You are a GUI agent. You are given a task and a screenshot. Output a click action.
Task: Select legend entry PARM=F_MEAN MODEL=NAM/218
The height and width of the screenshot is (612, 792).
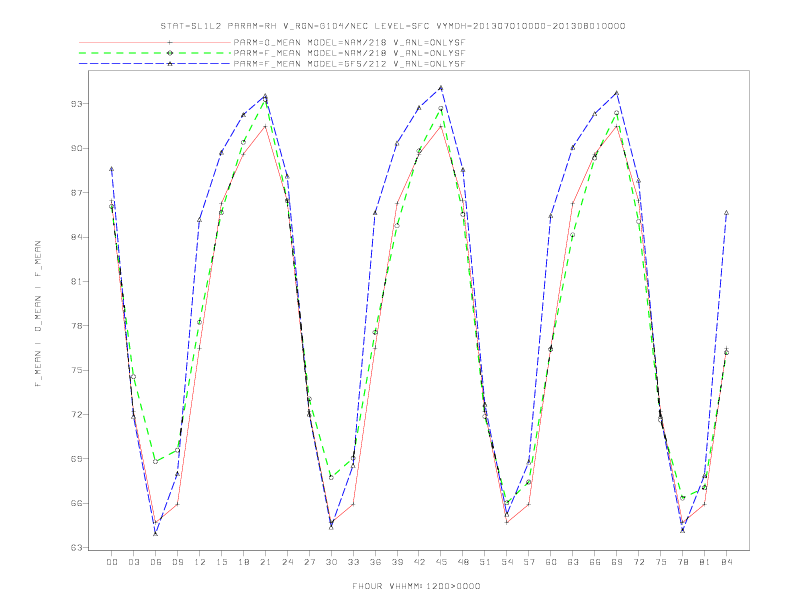[x=349, y=53]
